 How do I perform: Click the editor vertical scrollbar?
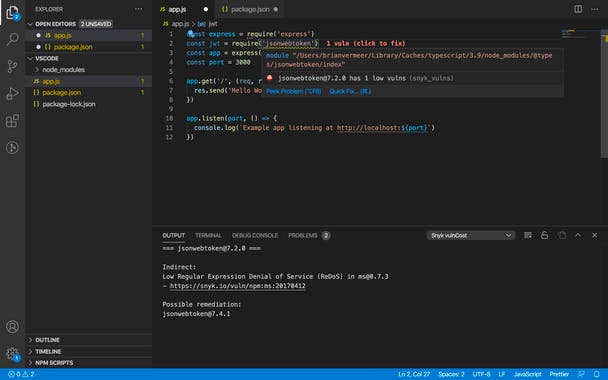point(604,93)
